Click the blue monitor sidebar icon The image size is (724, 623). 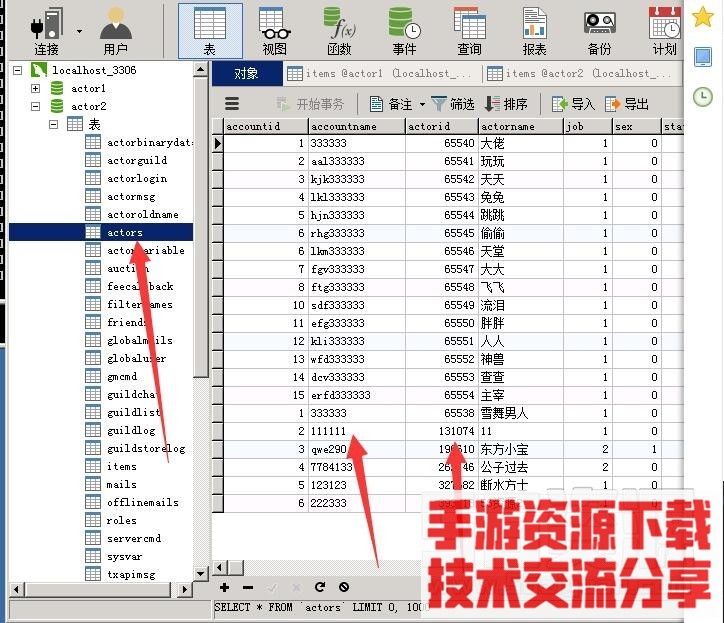[x=703, y=57]
